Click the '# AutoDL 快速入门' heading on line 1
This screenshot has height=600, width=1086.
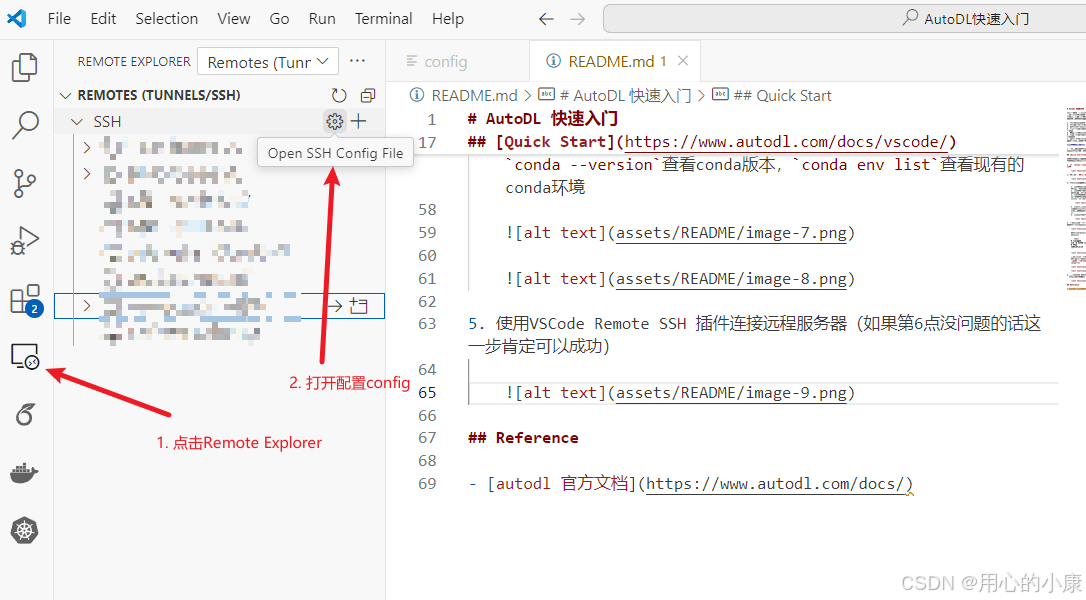pyautogui.click(x=543, y=118)
